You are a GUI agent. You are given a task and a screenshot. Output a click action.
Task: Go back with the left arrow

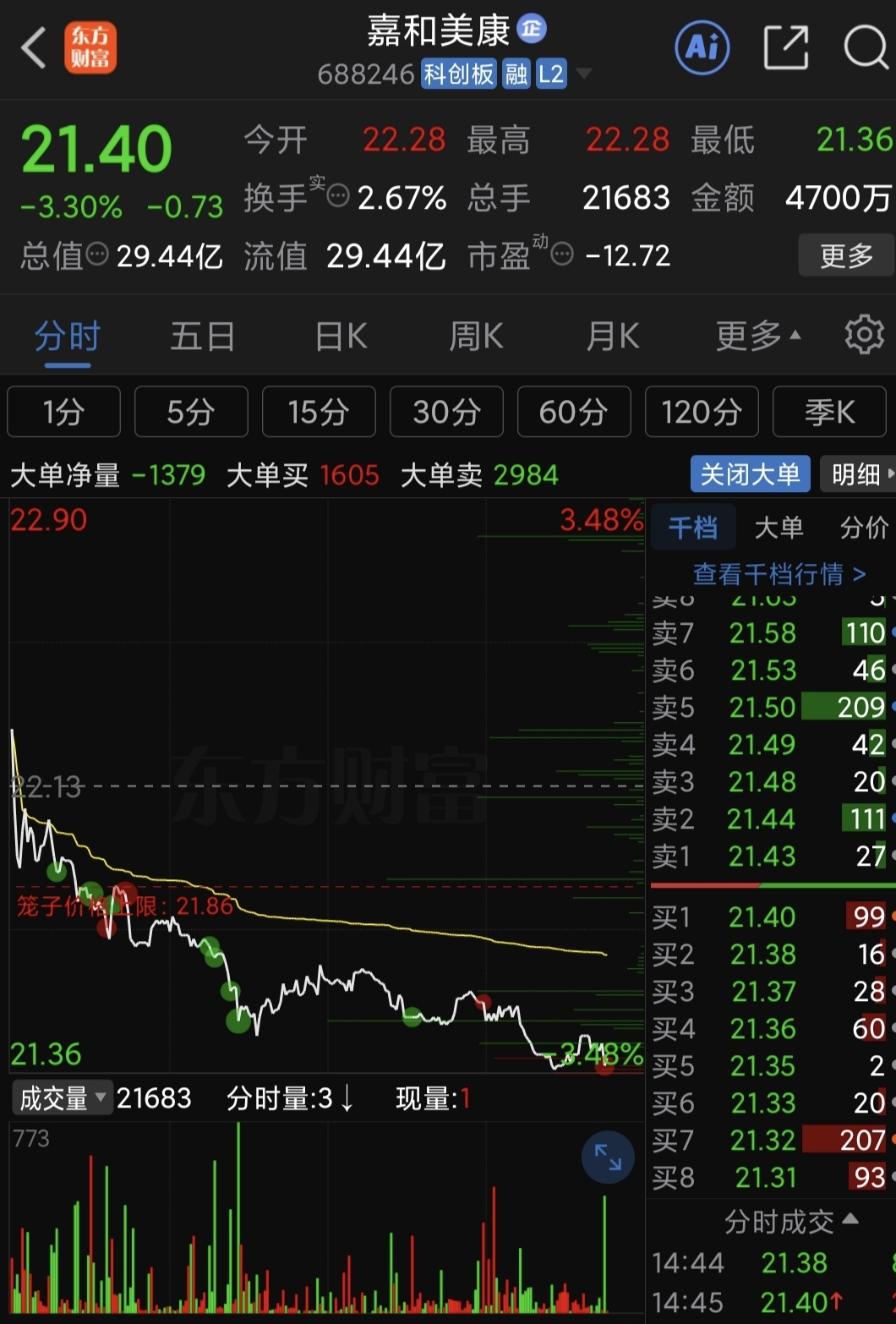34,47
